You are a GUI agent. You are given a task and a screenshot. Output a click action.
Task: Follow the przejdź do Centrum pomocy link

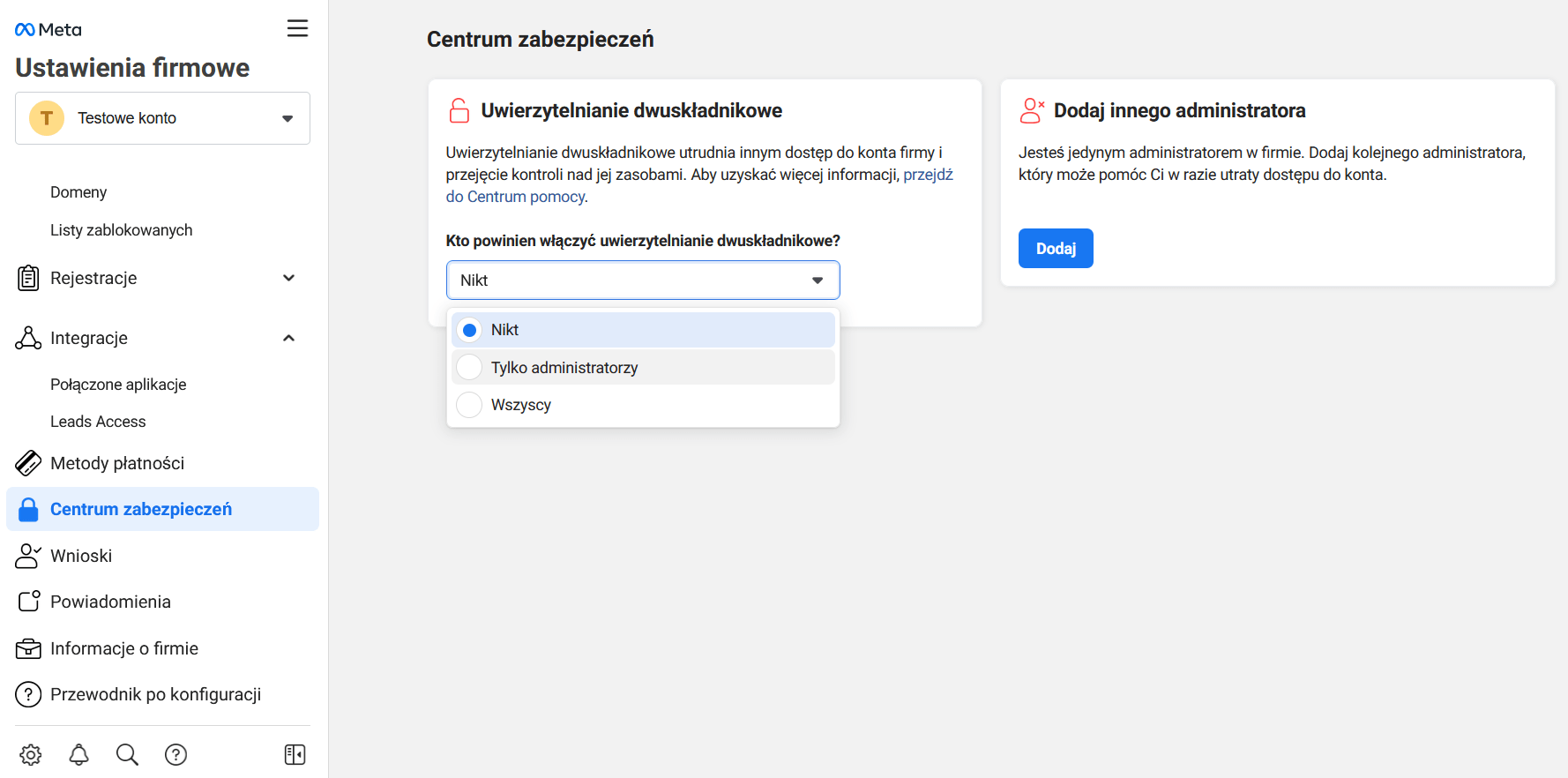tap(927, 175)
